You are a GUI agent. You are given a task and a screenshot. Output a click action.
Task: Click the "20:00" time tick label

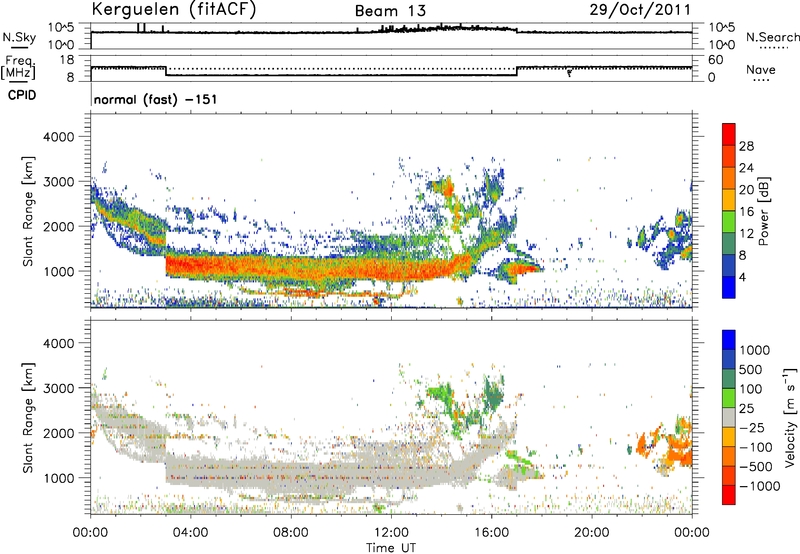tap(591, 533)
